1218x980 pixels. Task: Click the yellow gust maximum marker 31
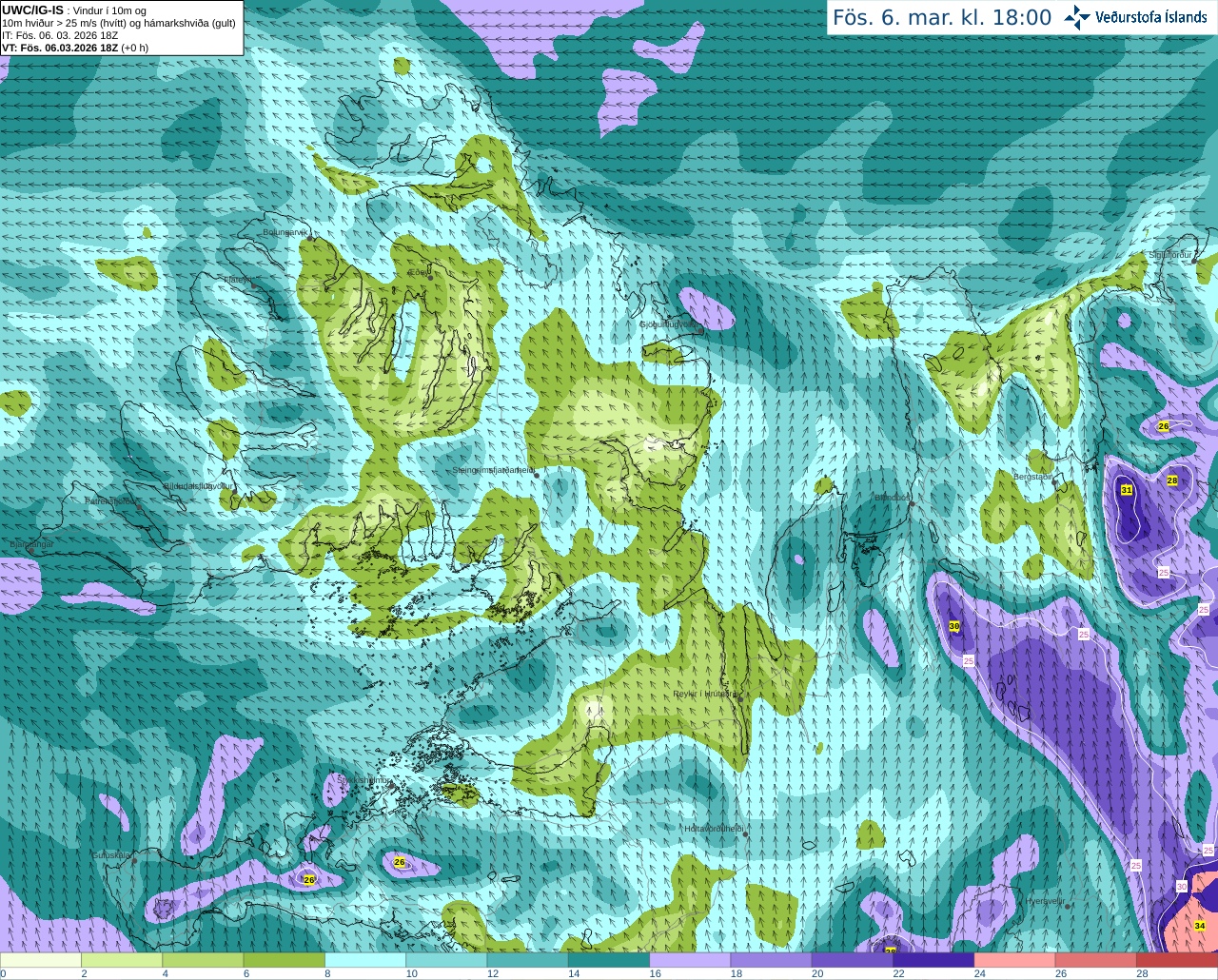(1127, 490)
